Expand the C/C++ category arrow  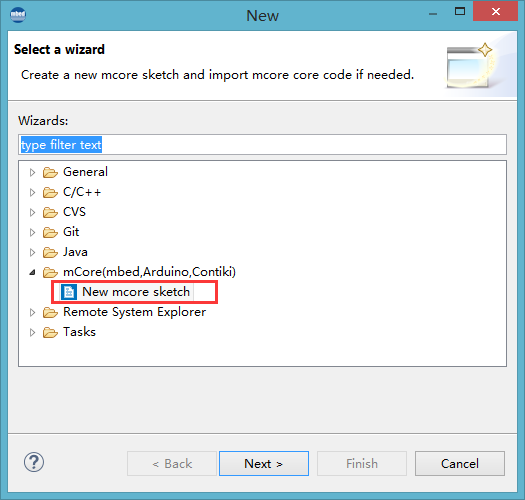(x=32, y=193)
